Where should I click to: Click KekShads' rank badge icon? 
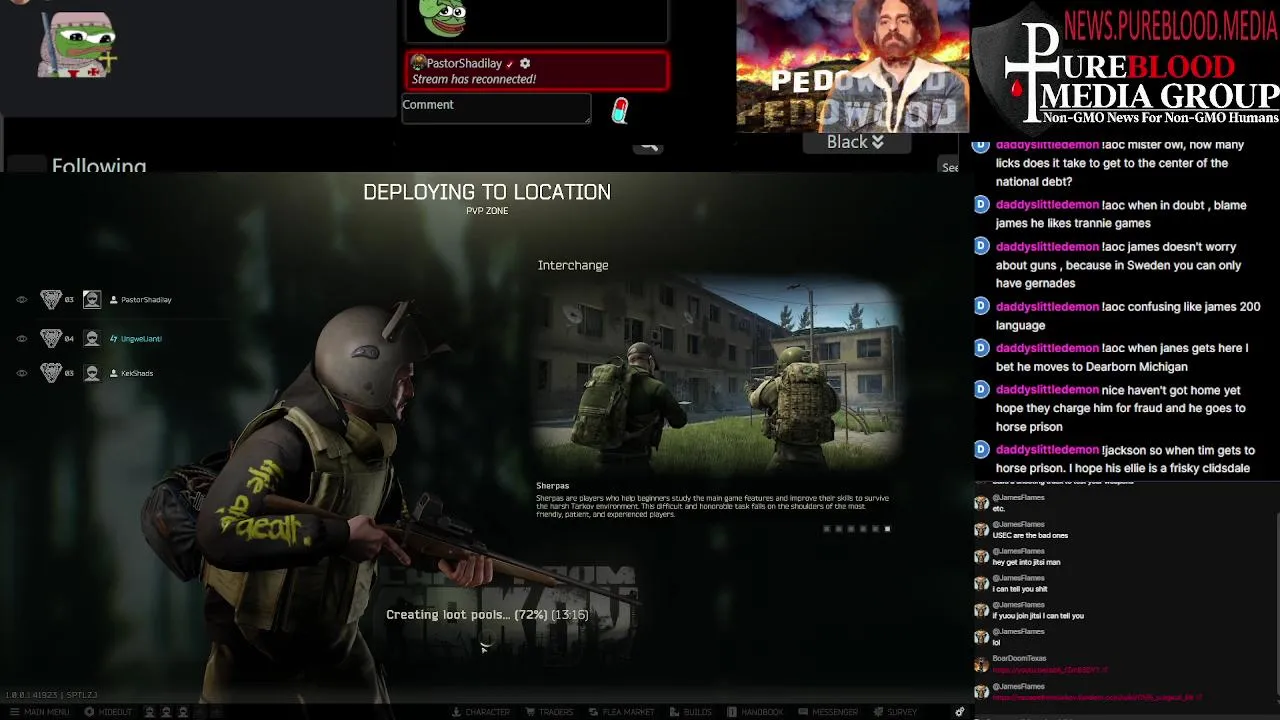50,373
